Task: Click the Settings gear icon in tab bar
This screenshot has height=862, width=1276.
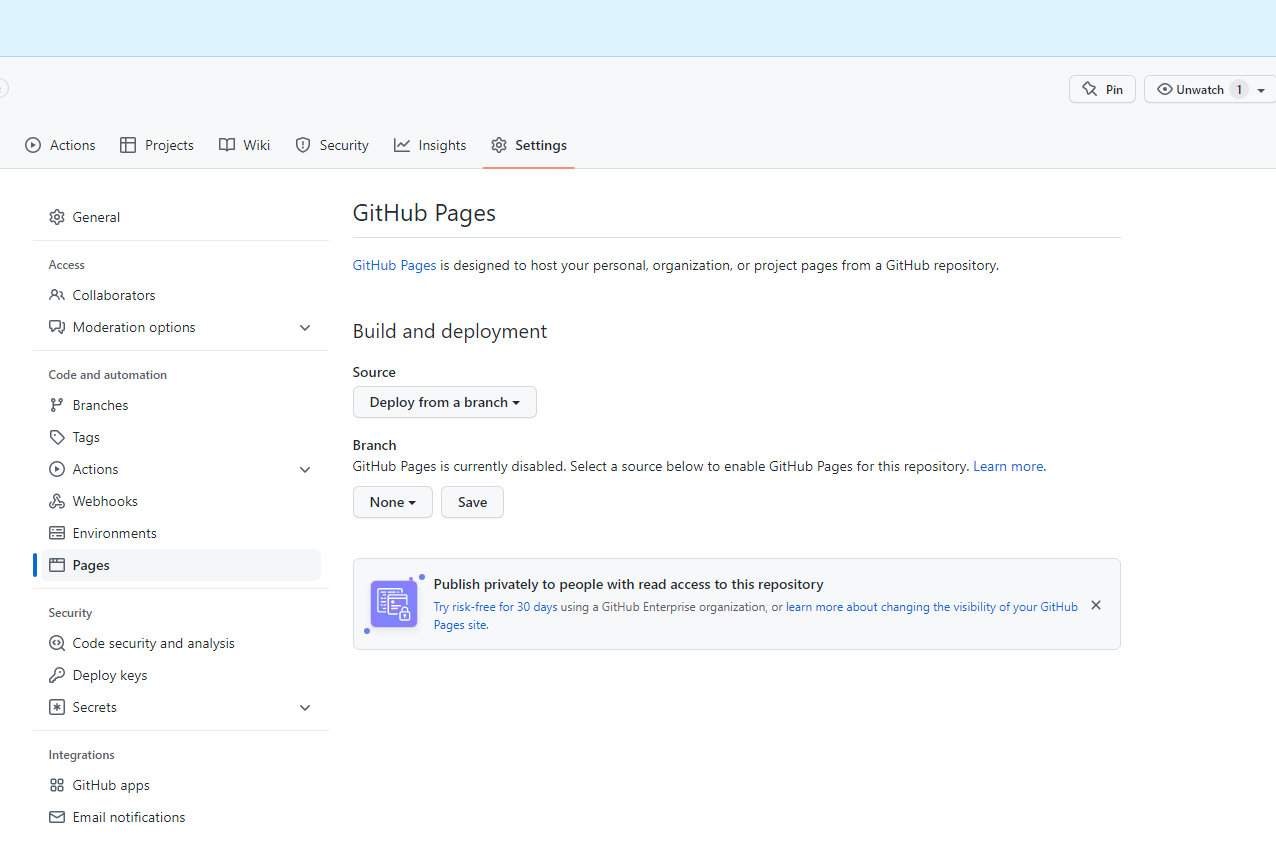Action: tap(499, 145)
